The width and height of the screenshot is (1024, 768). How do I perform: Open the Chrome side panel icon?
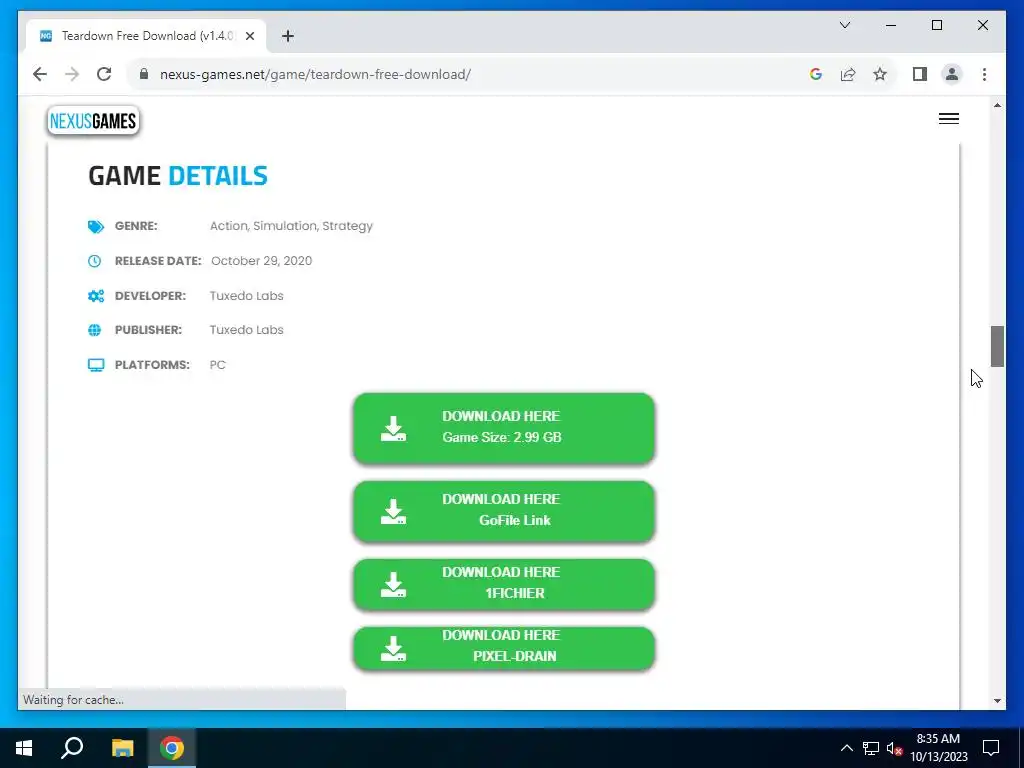coord(920,74)
